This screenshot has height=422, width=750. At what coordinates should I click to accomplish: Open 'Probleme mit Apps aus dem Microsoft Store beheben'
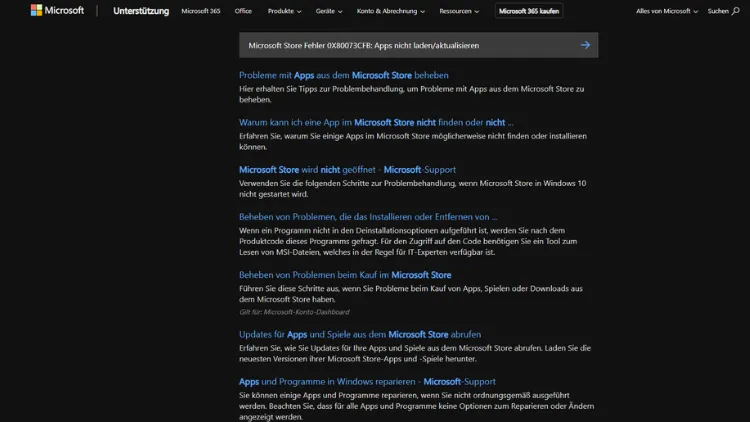[343, 75]
